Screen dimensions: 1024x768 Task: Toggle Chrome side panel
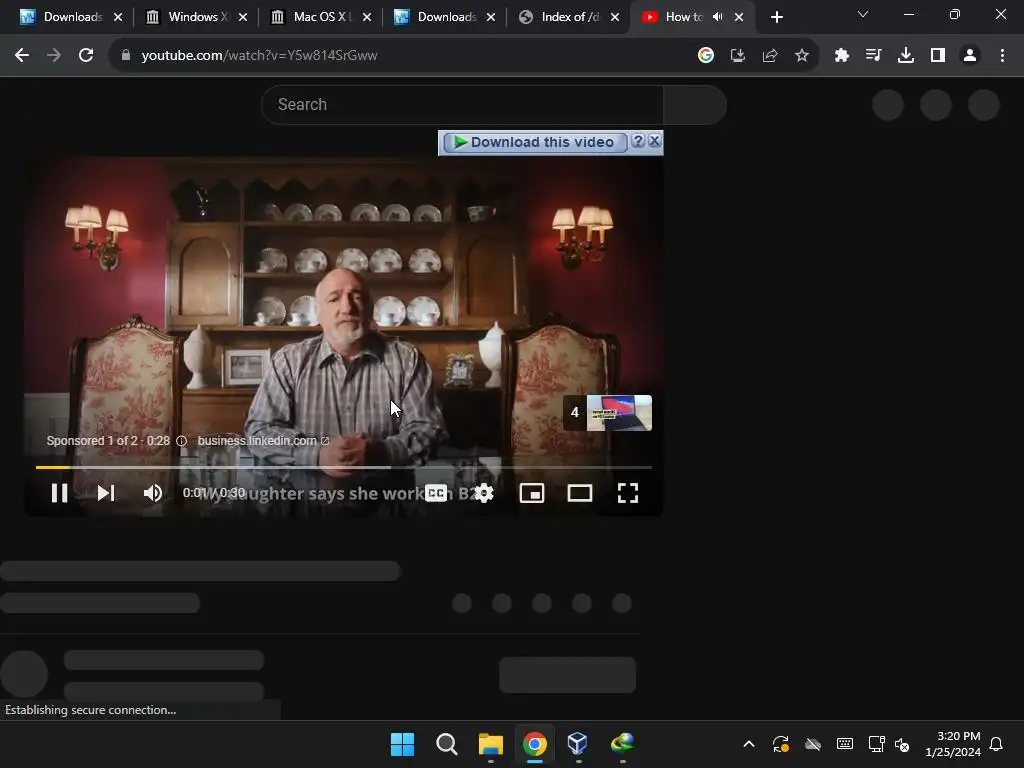tap(938, 56)
